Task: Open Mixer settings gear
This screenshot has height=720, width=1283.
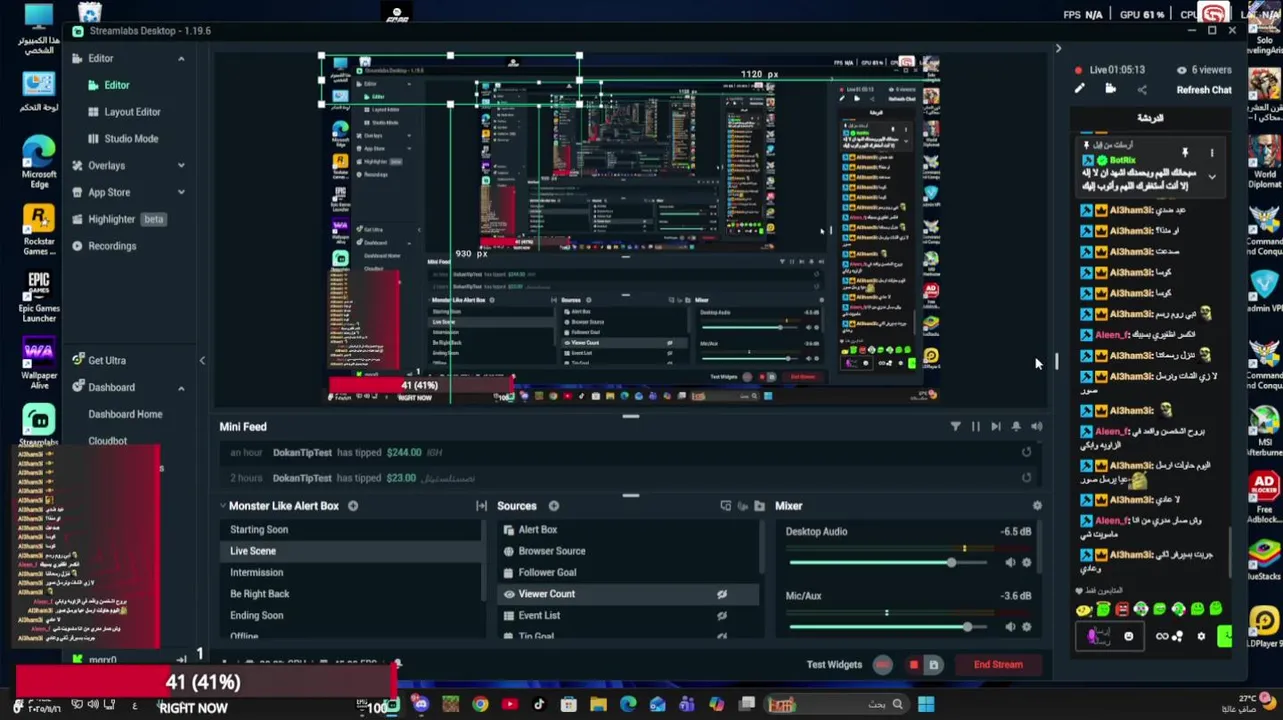Action: (x=1037, y=506)
